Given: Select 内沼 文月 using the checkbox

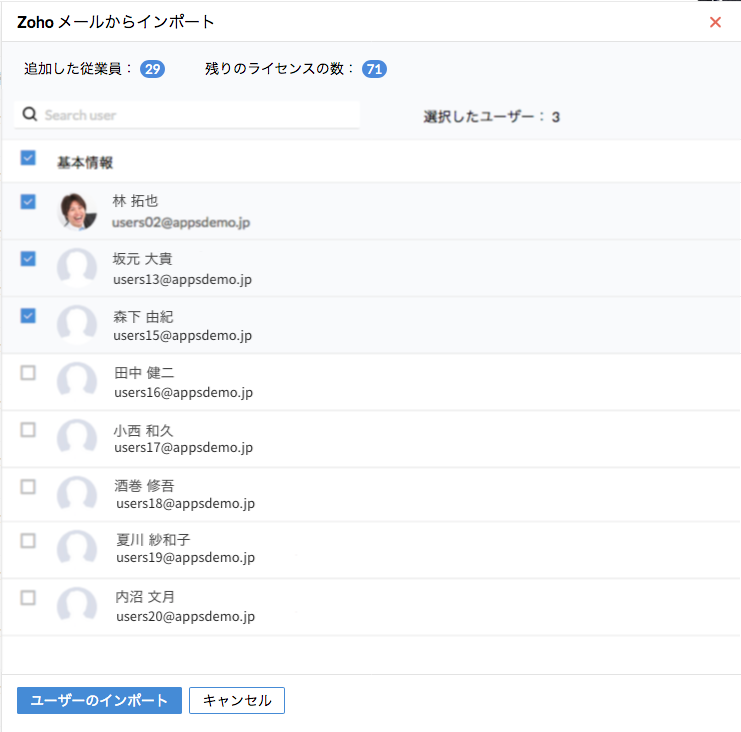Looking at the screenshot, I should click(28, 598).
